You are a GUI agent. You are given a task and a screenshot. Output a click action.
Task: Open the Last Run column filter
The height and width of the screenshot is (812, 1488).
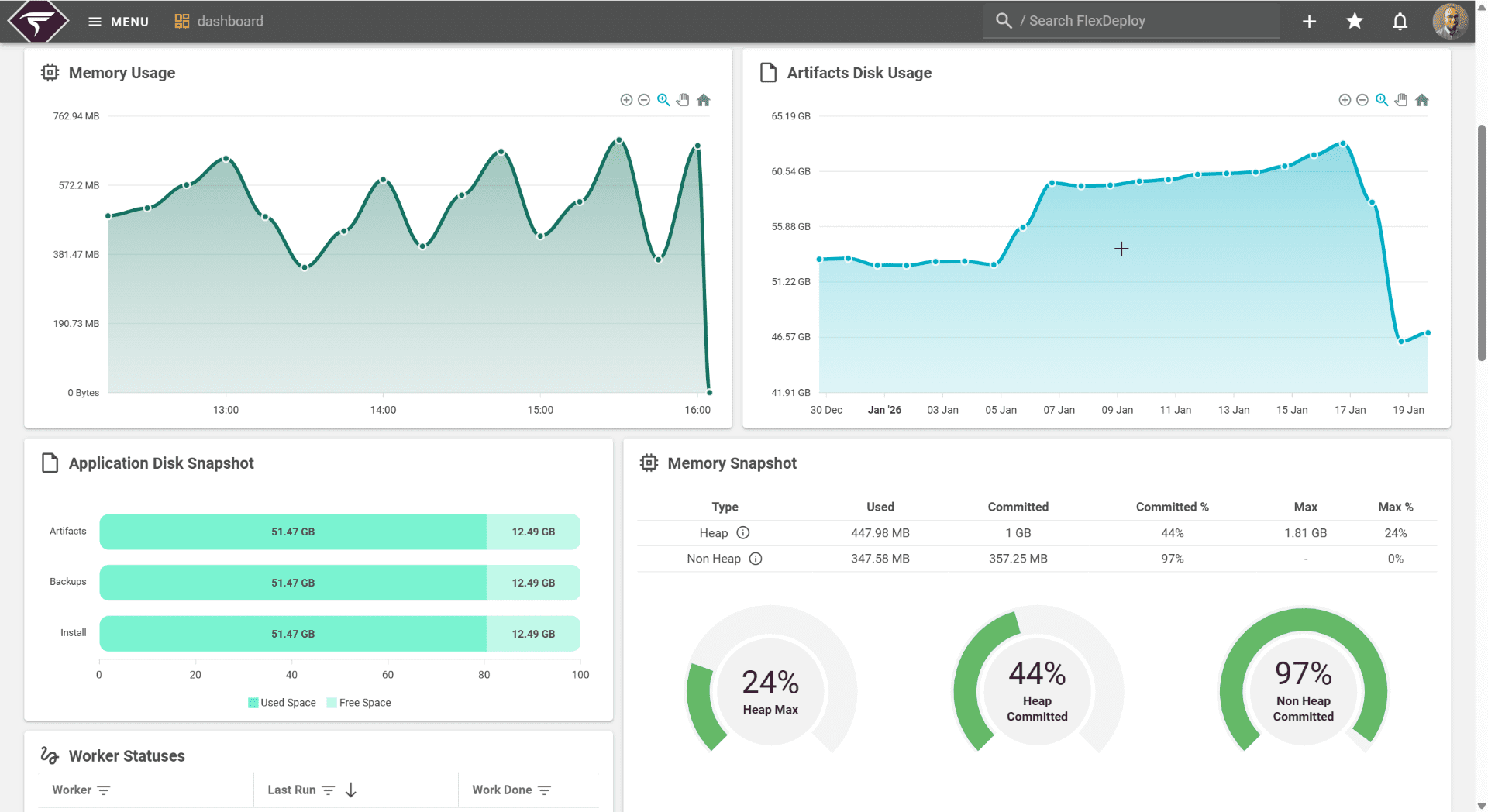pyautogui.click(x=329, y=790)
